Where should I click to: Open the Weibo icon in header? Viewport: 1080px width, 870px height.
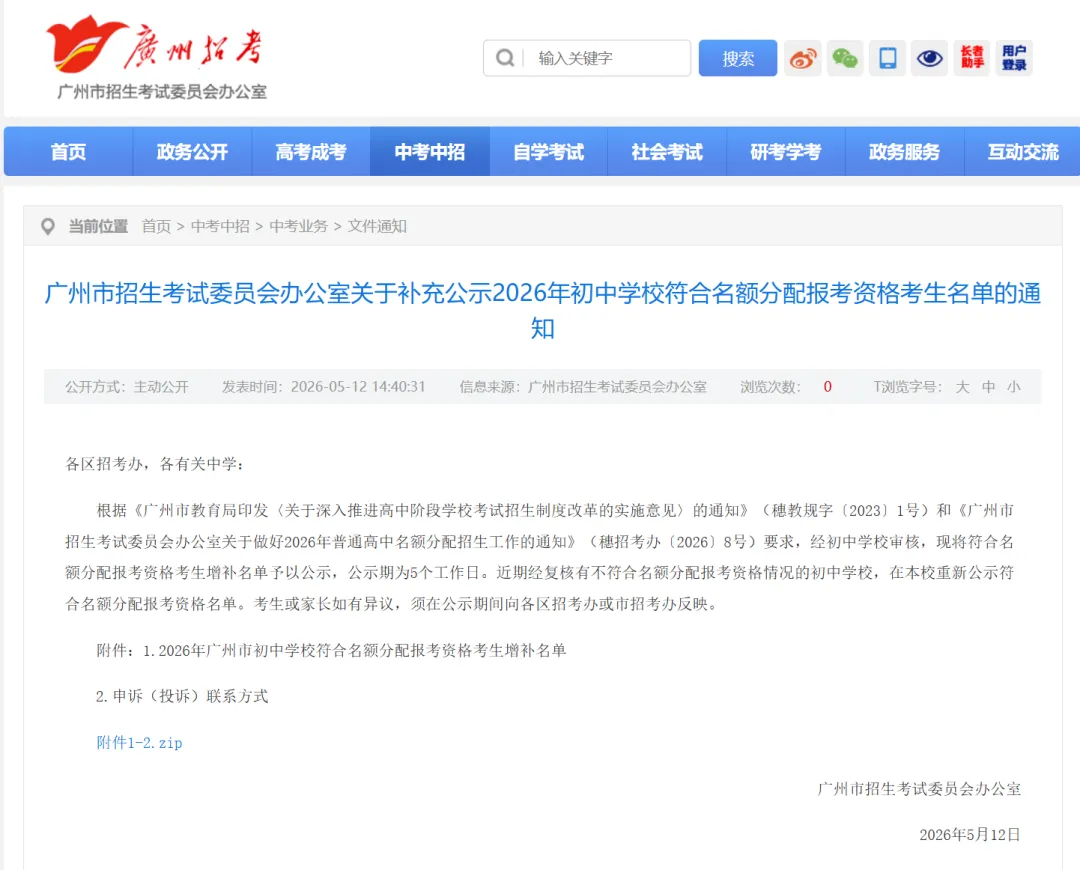coord(802,58)
